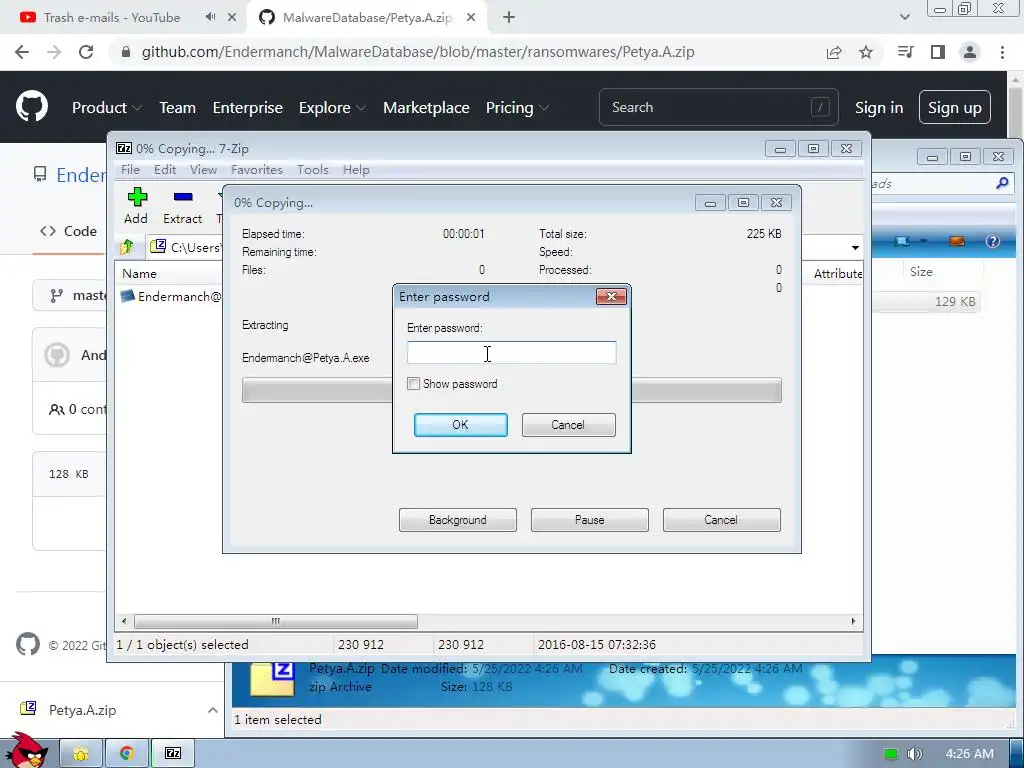Click the Attribute column header
This screenshot has height=768, width=1024.
pos(837,274)
